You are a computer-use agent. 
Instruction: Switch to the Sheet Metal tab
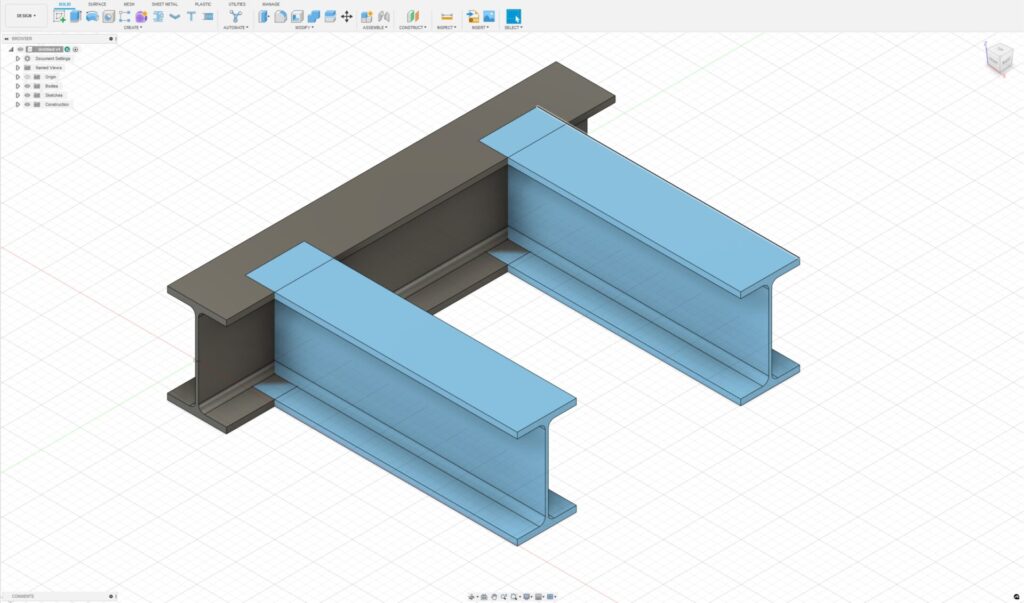pos(164,4)
